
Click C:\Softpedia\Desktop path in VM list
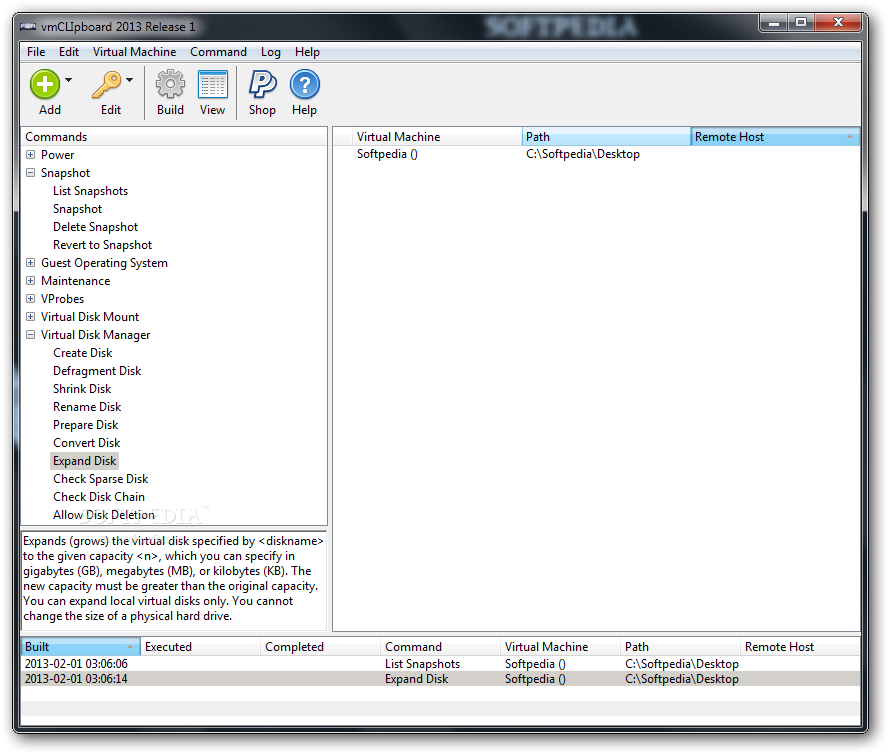[582, 154]
